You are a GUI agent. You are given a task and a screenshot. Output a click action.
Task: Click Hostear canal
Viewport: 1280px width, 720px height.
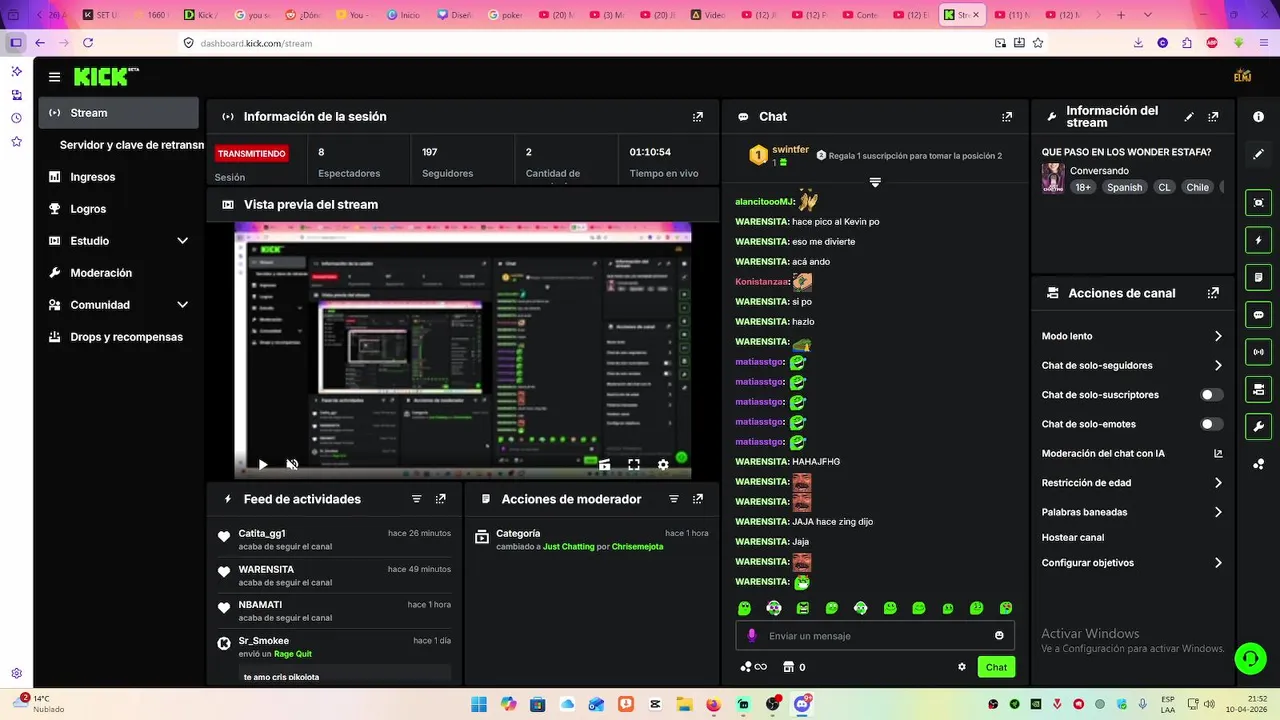pos(1073,537)
